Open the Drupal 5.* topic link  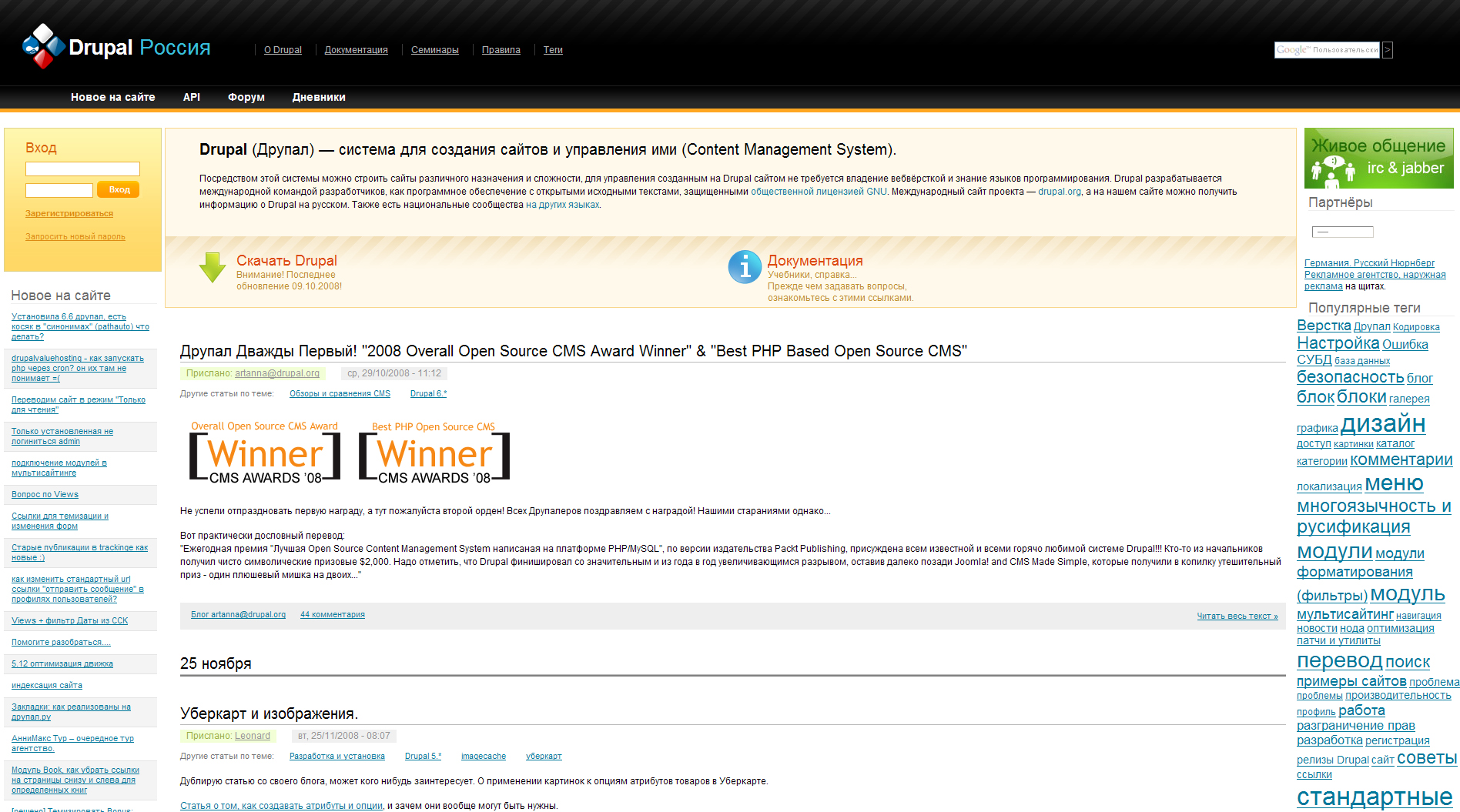coord(423,756)
